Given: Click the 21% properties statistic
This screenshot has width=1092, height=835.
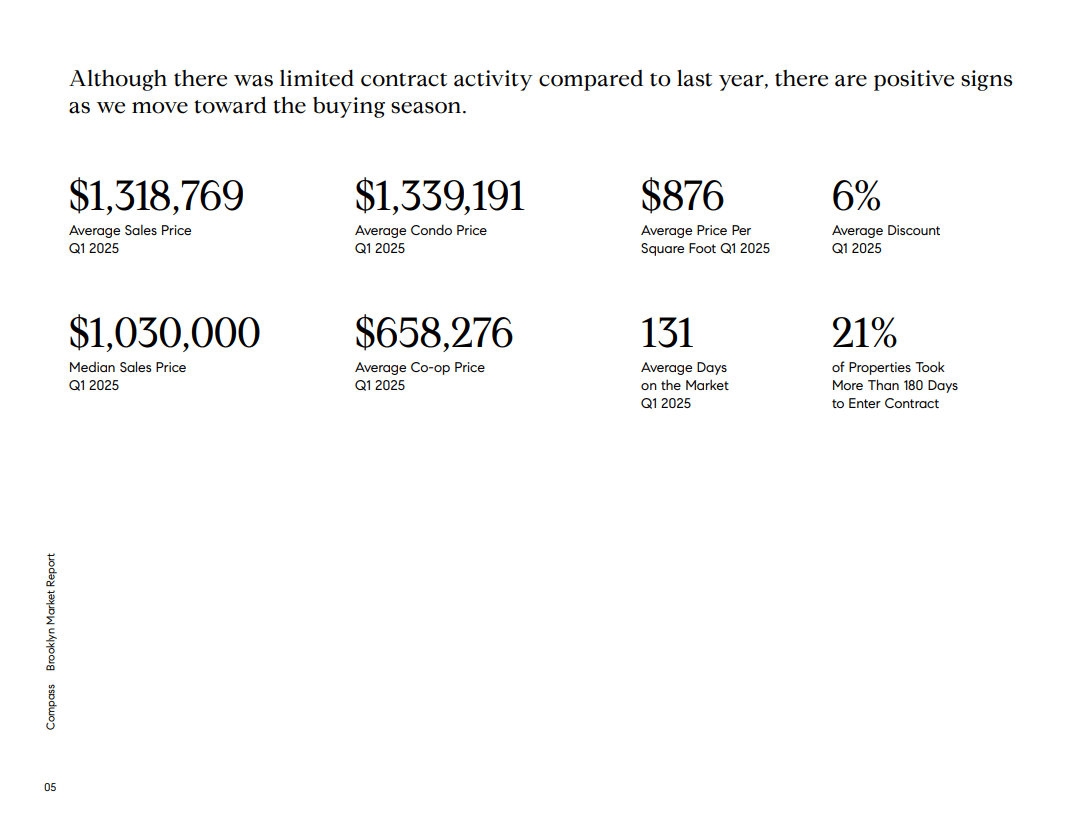Looking at the screenshot, I should [864, 333].
